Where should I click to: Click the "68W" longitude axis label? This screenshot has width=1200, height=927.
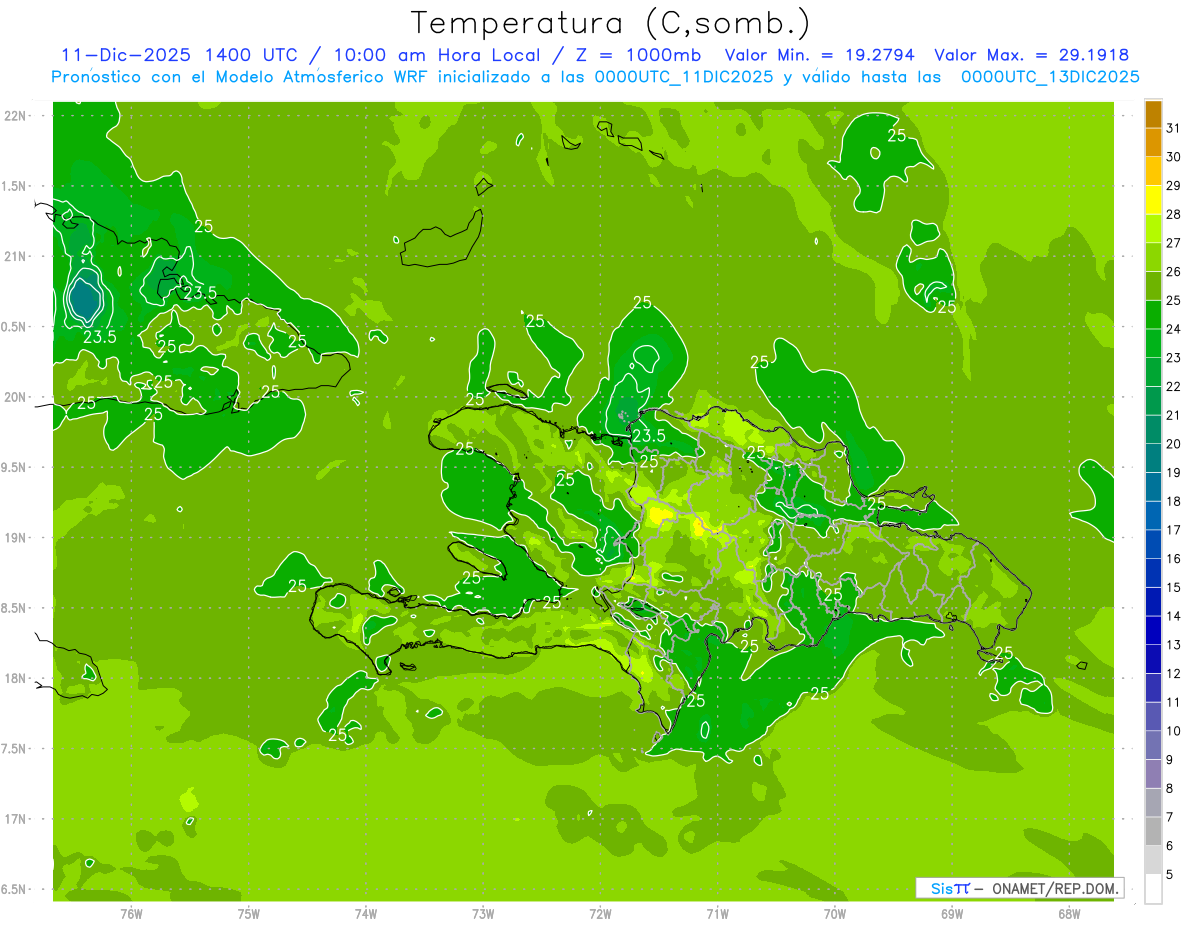pos(1069,913)
